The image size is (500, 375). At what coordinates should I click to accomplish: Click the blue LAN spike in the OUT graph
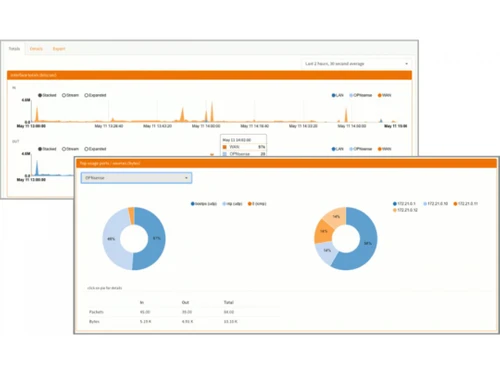(x=37, y=168)
